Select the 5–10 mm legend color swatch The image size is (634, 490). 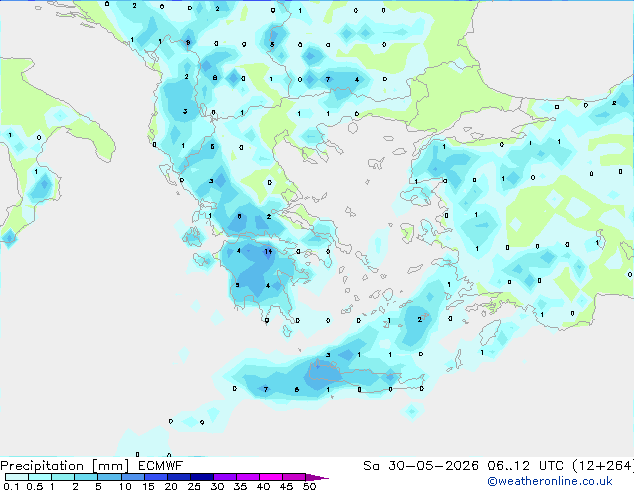coord(109,477)
